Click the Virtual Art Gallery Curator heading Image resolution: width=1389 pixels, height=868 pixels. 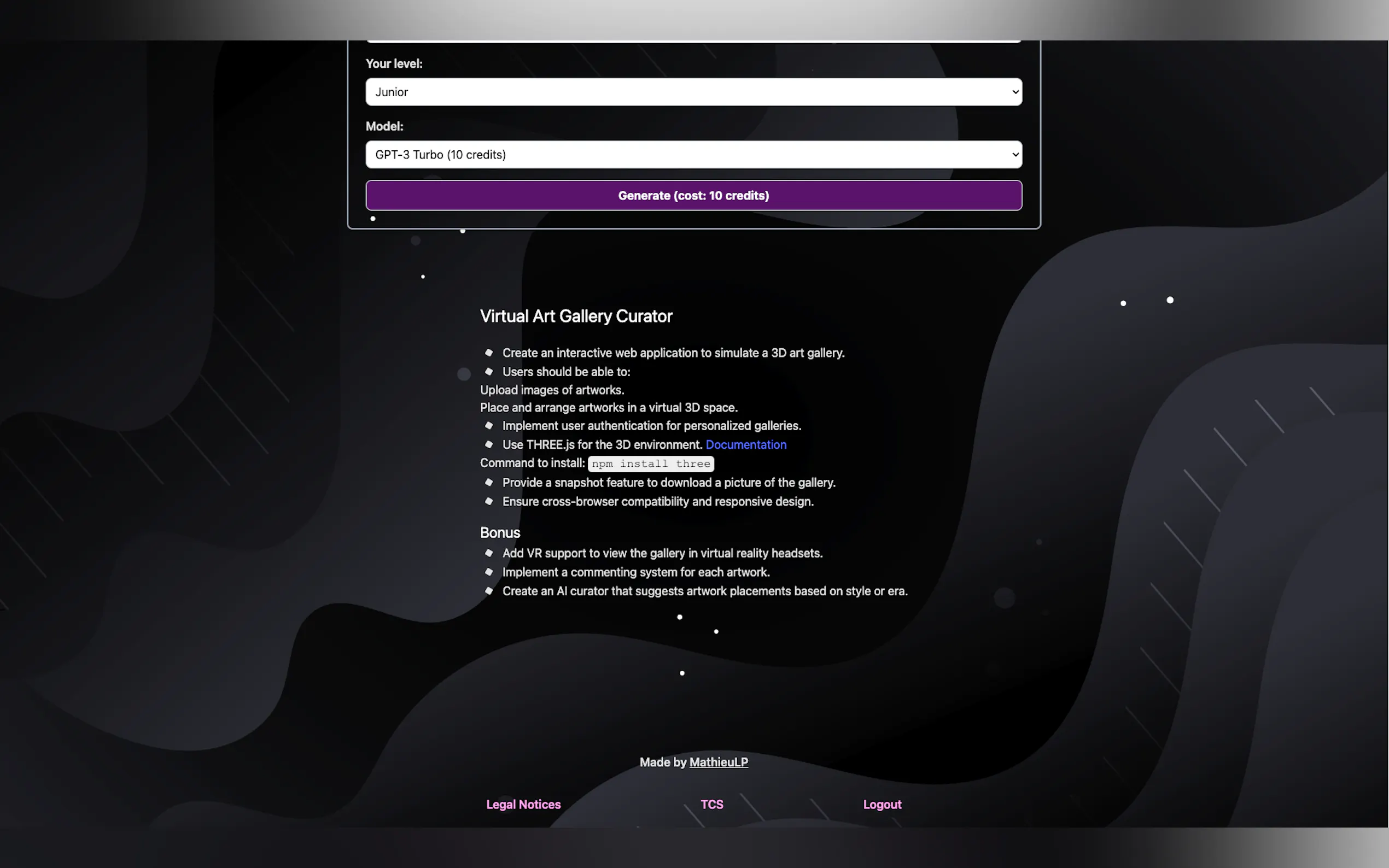[x=576, y=316]
